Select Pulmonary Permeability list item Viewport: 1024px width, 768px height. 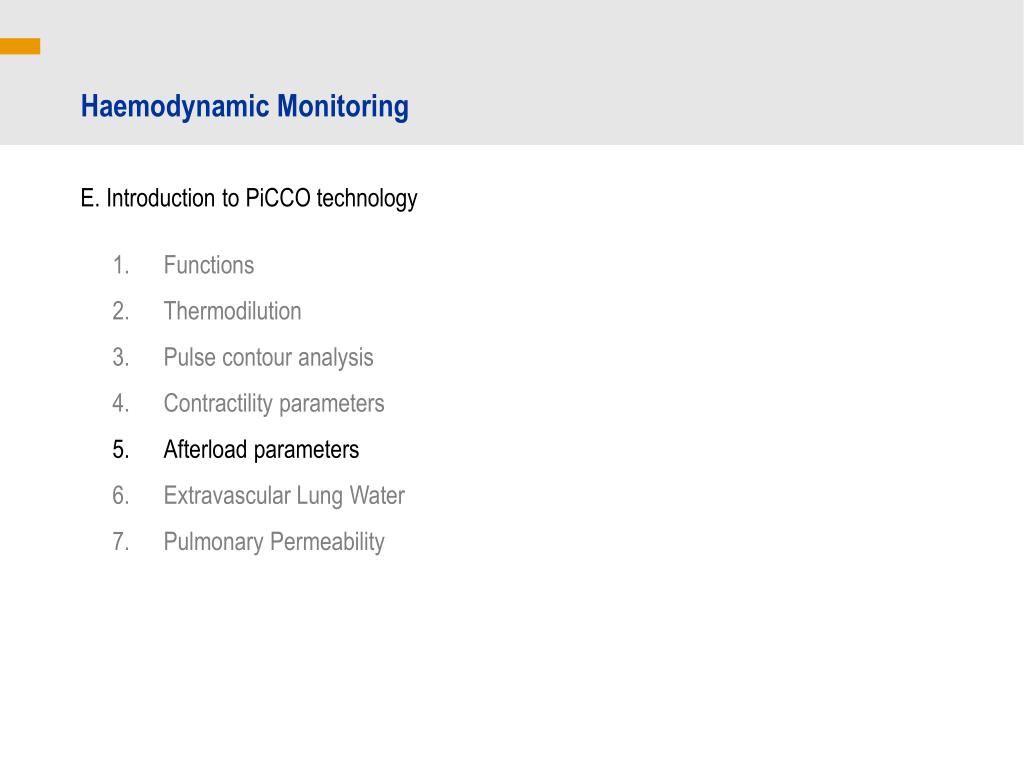click(x=274, y=542)
